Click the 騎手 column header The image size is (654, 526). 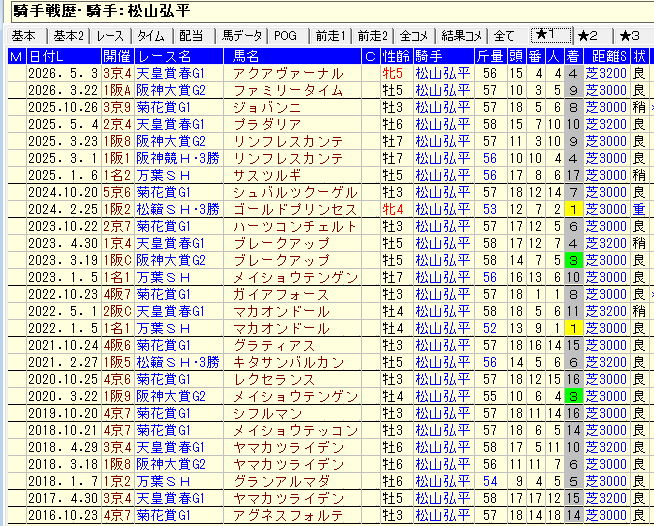[x=444, y=56]
